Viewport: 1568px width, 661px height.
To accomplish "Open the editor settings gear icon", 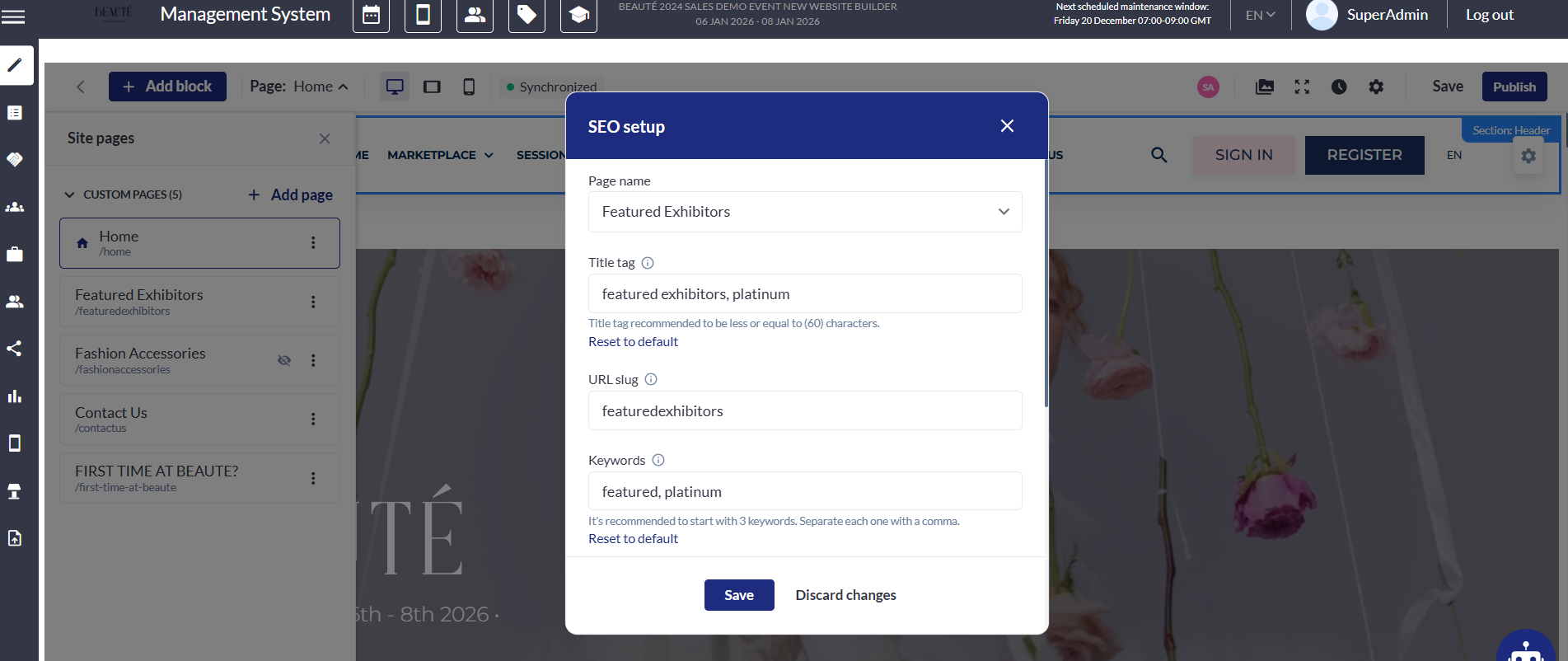I will (x=1376, y=87).
